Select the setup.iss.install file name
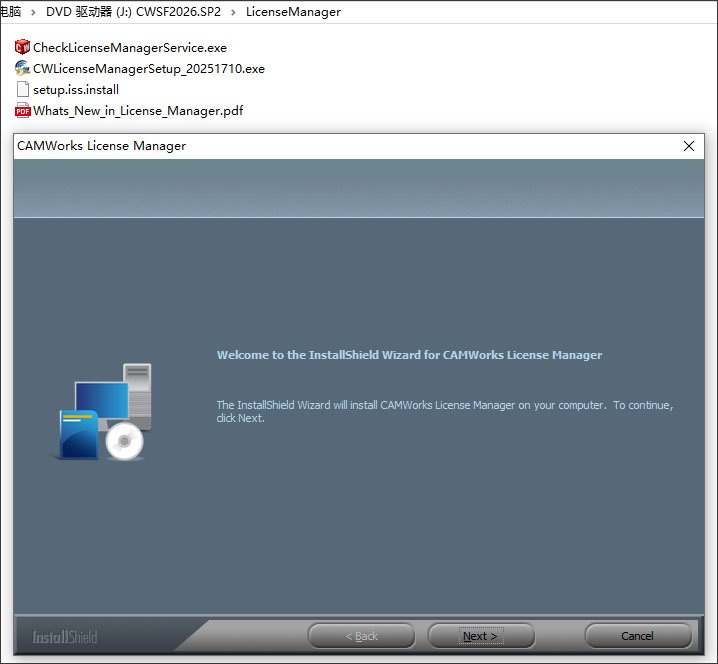This screenshot has height=664, width=718. pyautogui.click(x=76, y=90)
